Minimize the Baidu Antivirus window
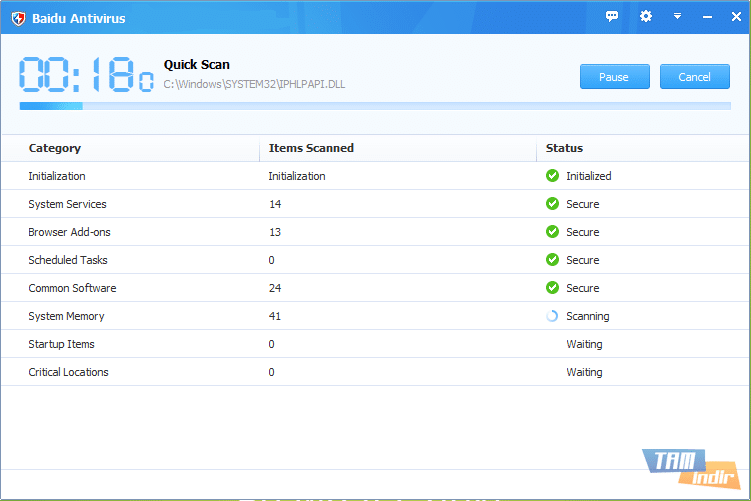Image resolution: width=751 pixels, height=501 pixels. [707, 17]
